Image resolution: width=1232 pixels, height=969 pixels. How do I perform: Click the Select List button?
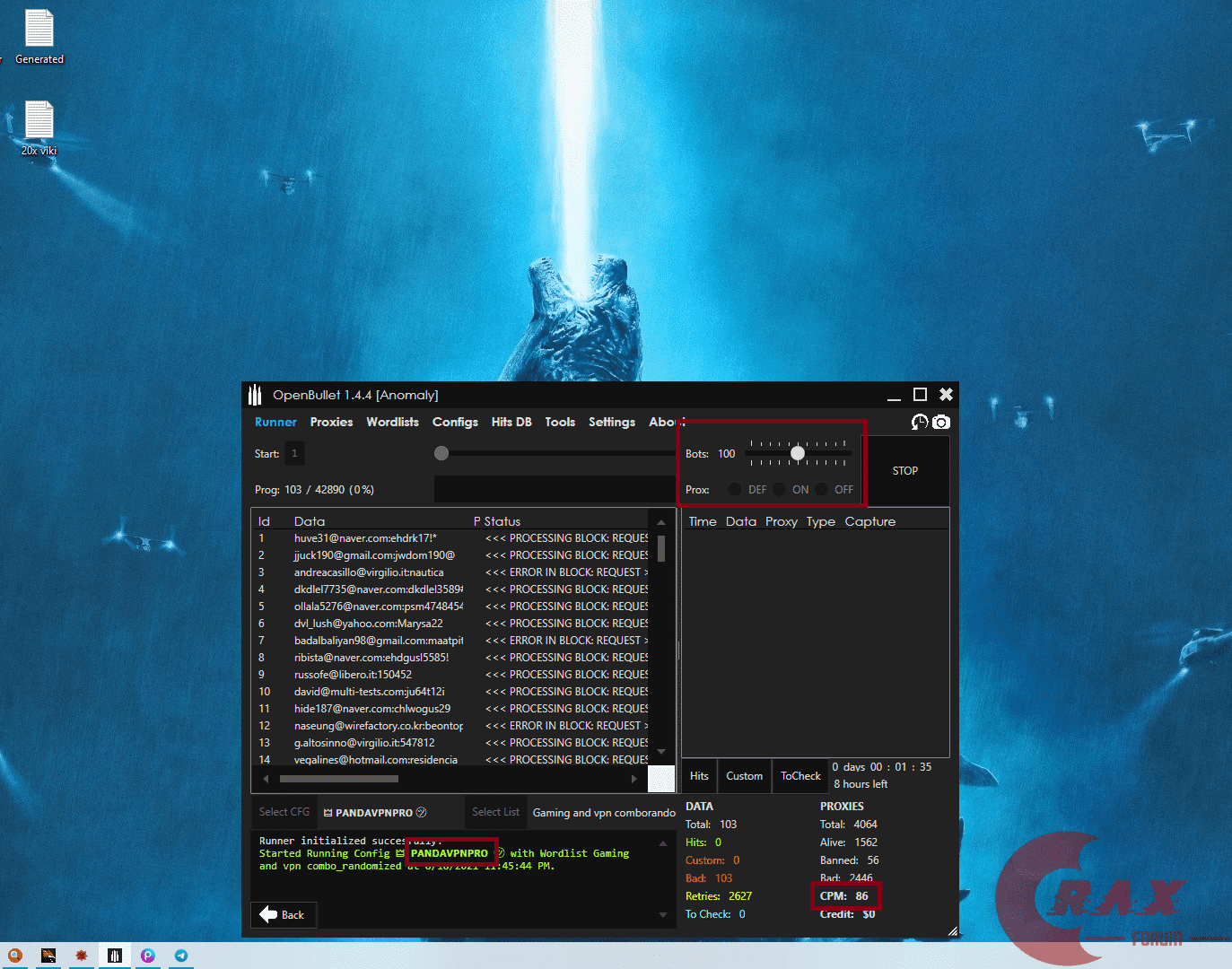point(495,812)
